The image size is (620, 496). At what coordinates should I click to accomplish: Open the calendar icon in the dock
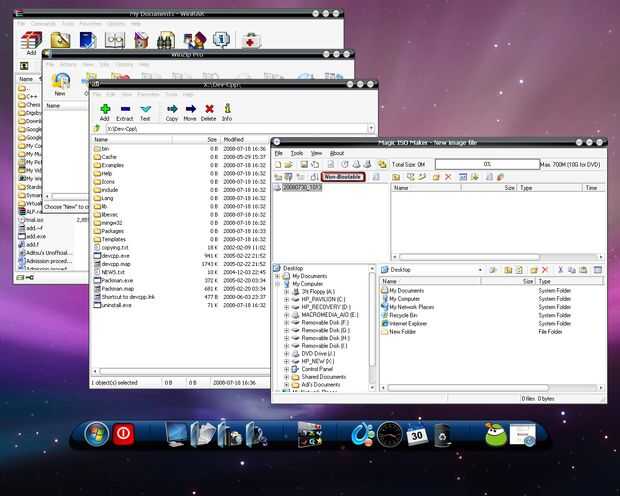(417, 434)
